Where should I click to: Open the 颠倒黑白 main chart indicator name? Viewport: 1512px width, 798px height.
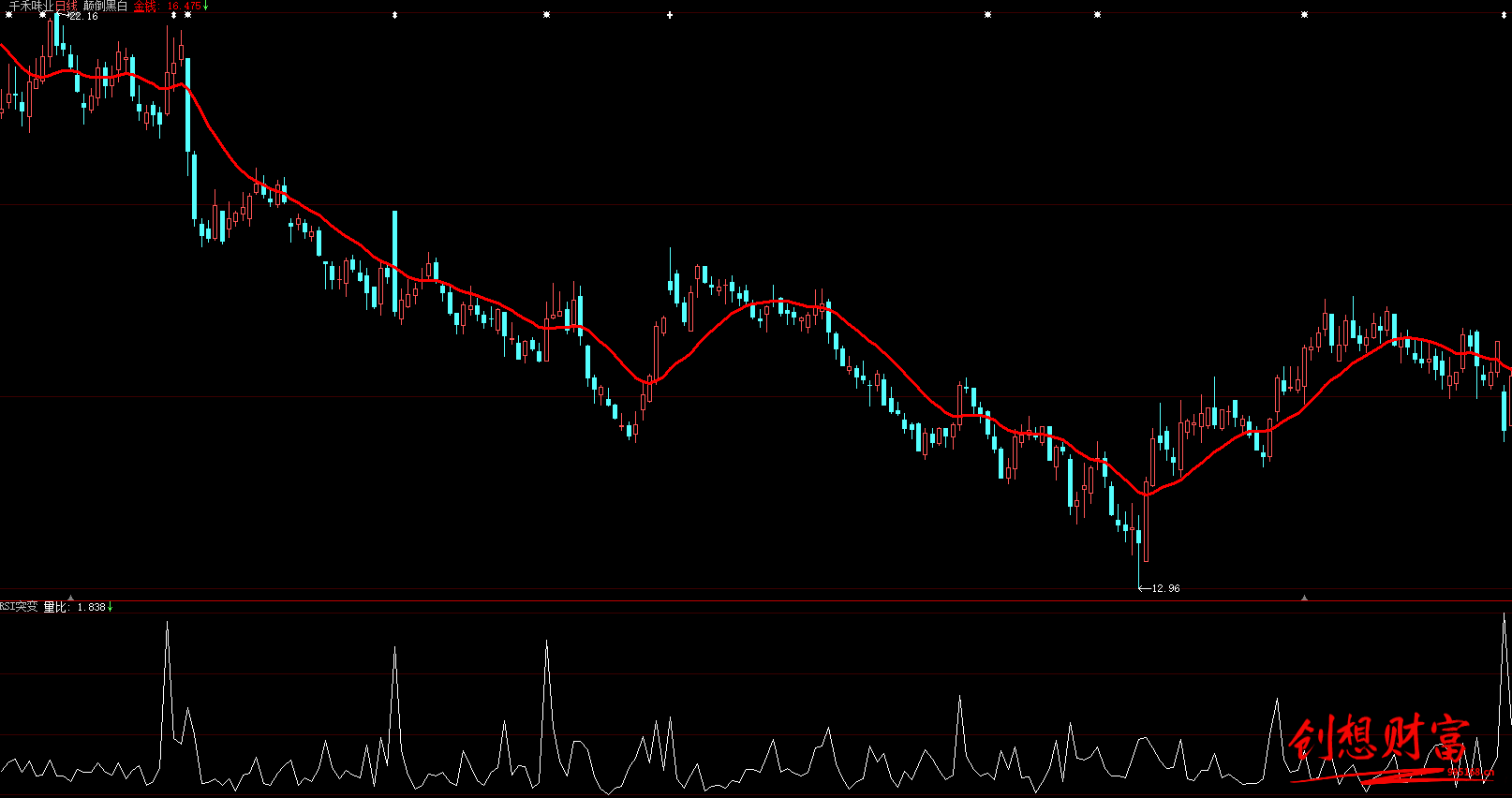(x=105, y=6)
